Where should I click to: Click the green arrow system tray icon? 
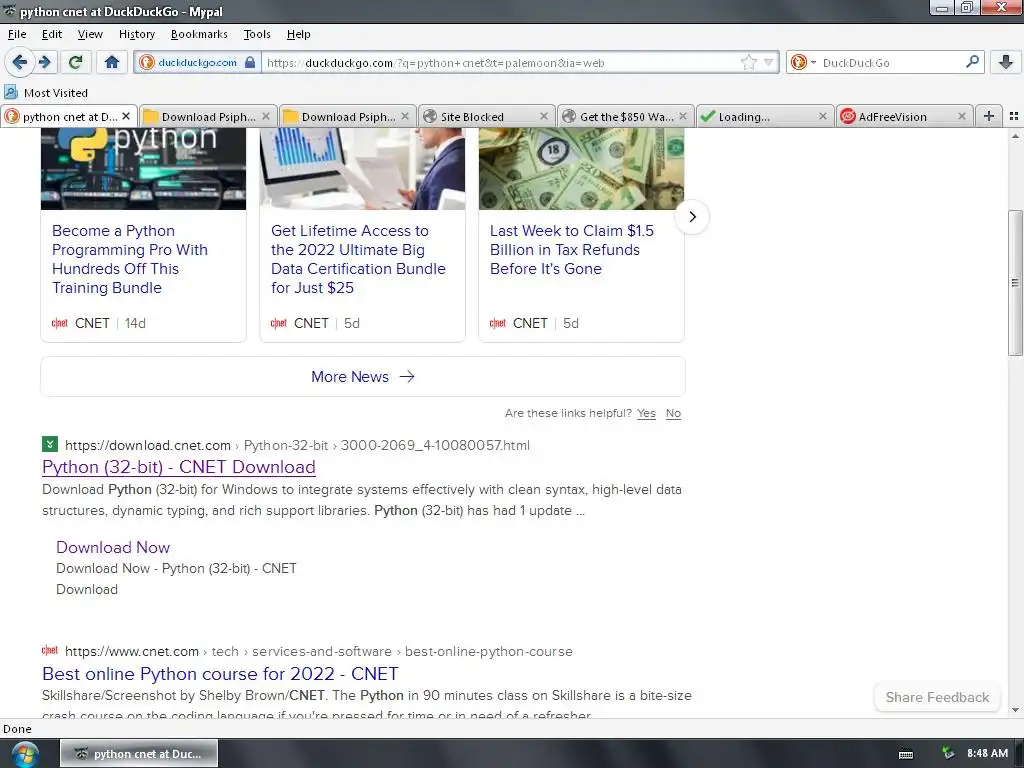tap(948, 754)
